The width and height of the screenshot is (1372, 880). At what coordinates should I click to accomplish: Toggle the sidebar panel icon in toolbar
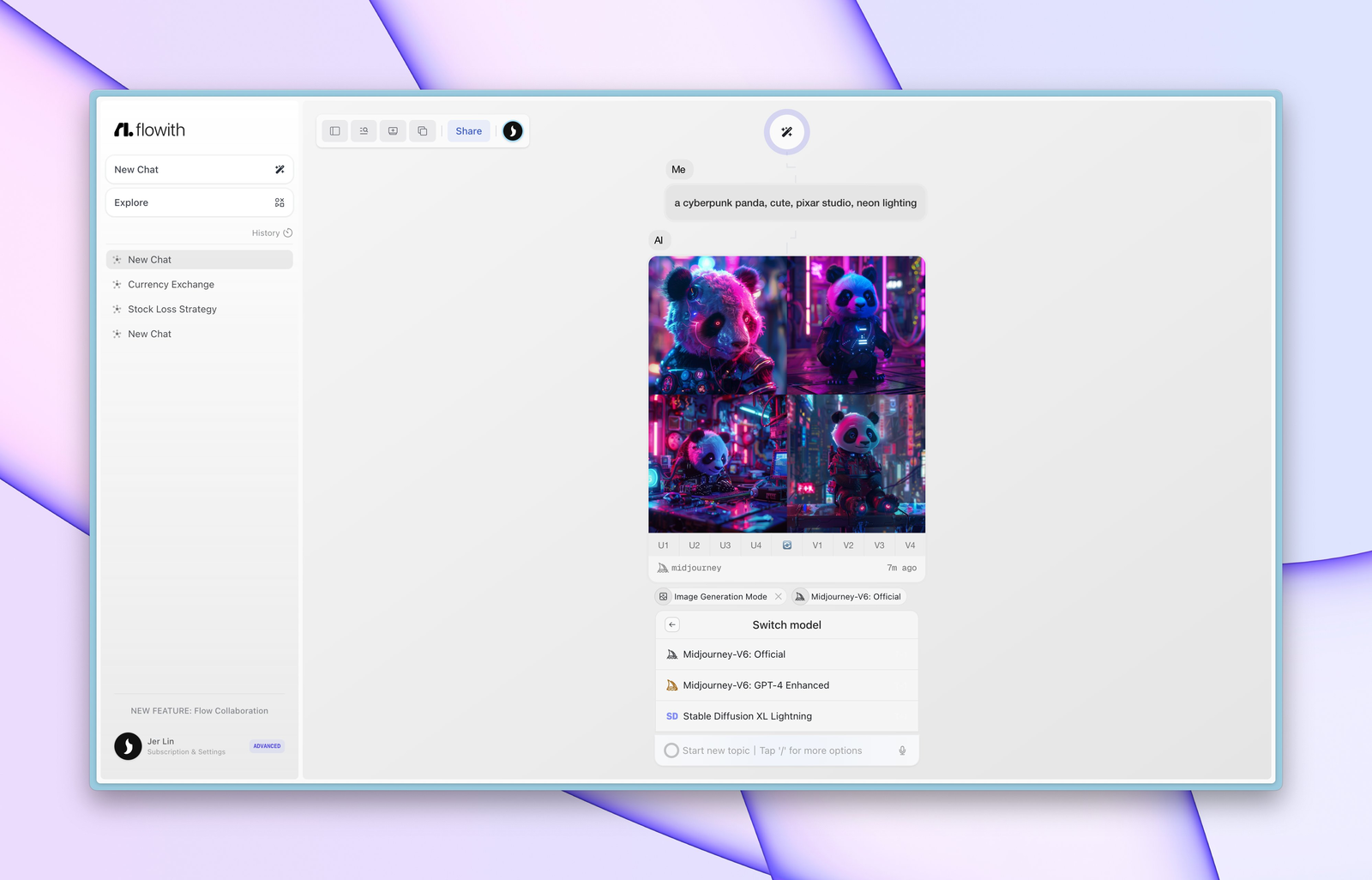(335, 131)
